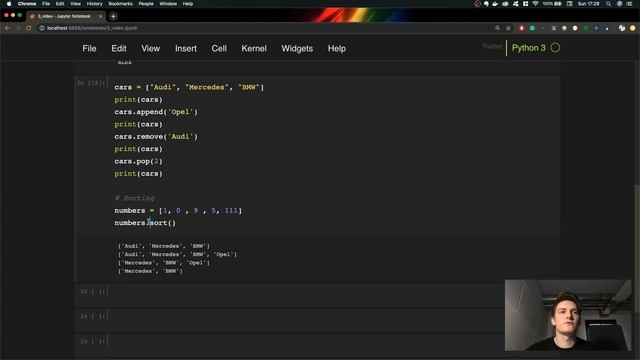Open Spotlight search in menu bar
The image size is (640, 360).
click(609, 4)
